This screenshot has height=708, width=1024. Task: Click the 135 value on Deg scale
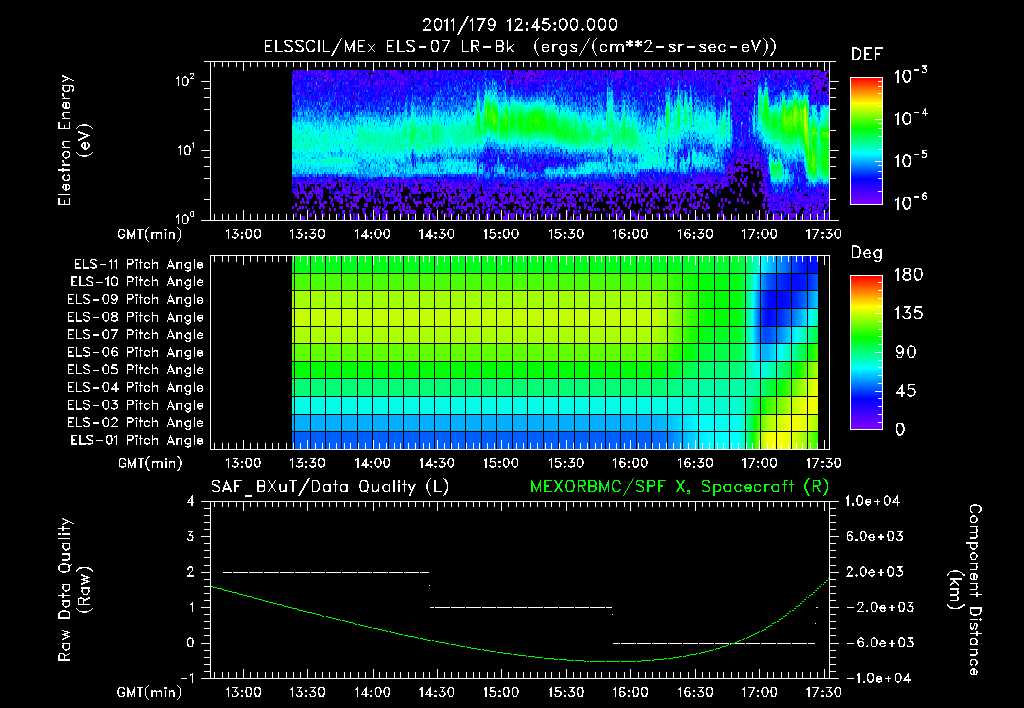(x=908, y=314)
